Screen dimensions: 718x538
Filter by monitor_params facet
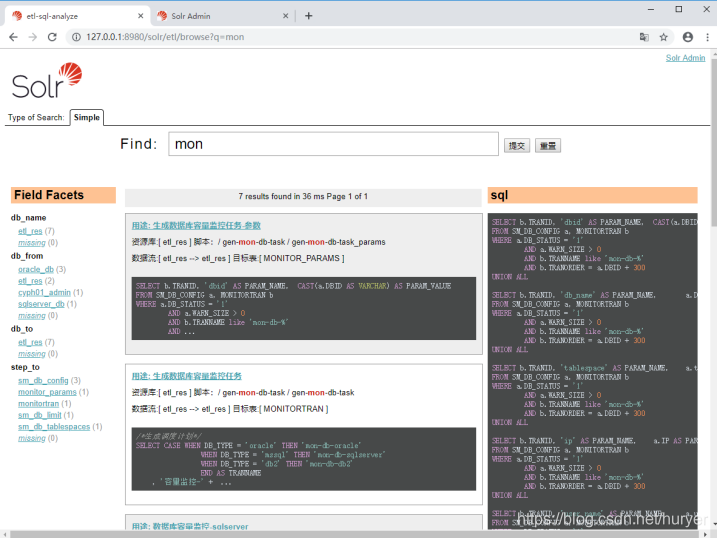tap(47, 392)
